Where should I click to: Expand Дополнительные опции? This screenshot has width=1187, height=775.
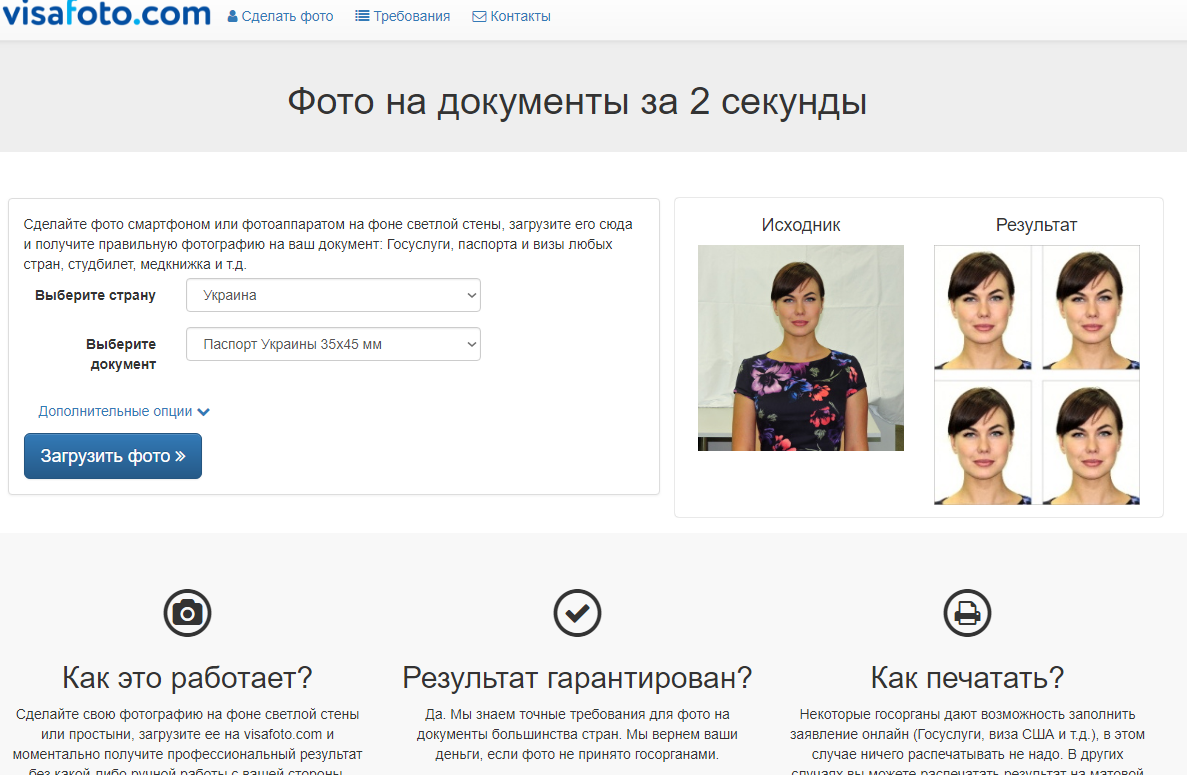(115, 411)
